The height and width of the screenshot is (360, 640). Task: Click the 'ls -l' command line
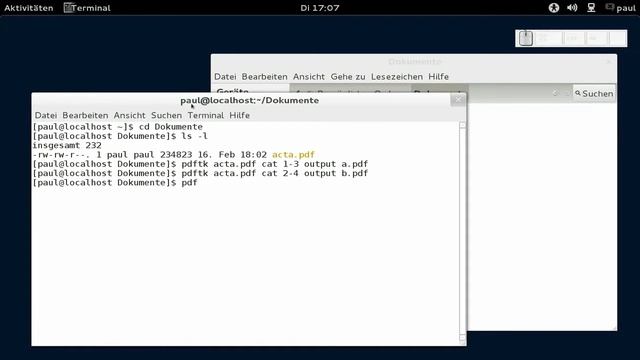coord(120,136)
